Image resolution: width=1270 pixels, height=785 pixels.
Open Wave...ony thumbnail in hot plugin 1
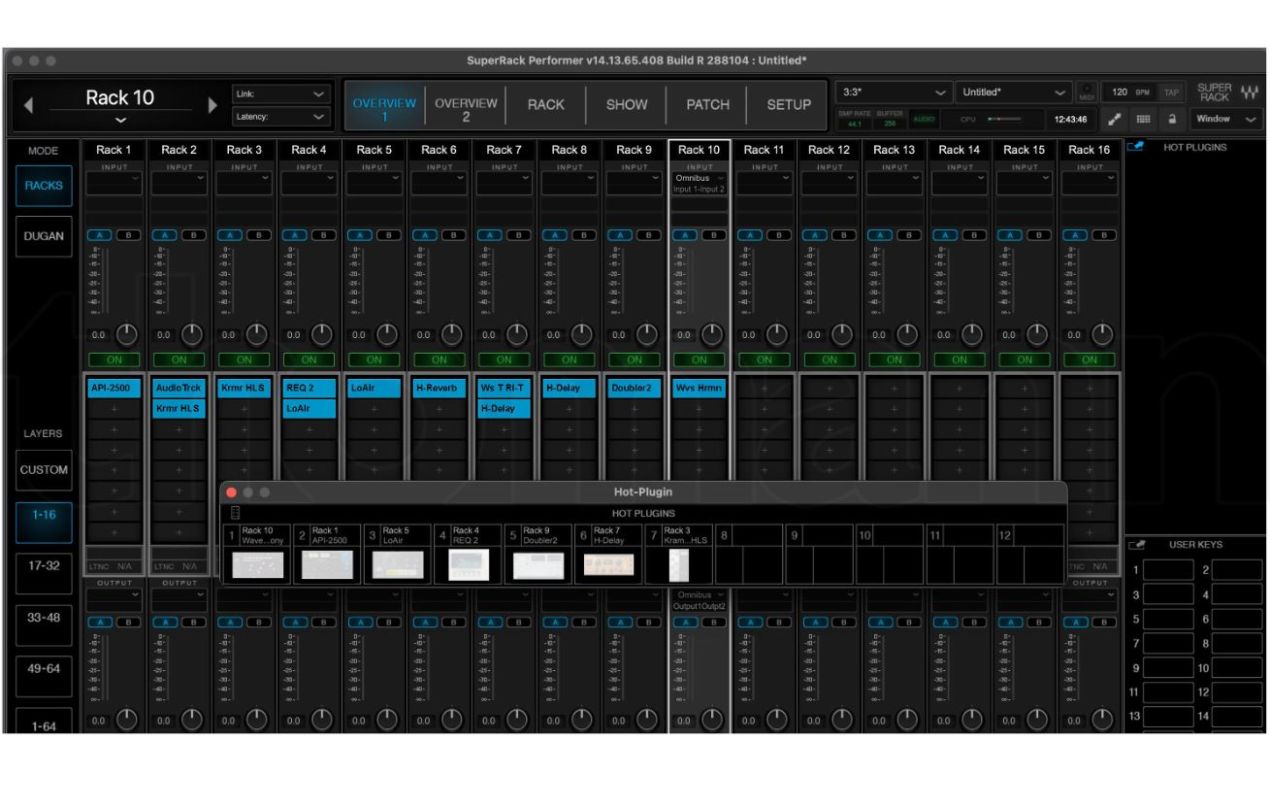click(257, 566)
